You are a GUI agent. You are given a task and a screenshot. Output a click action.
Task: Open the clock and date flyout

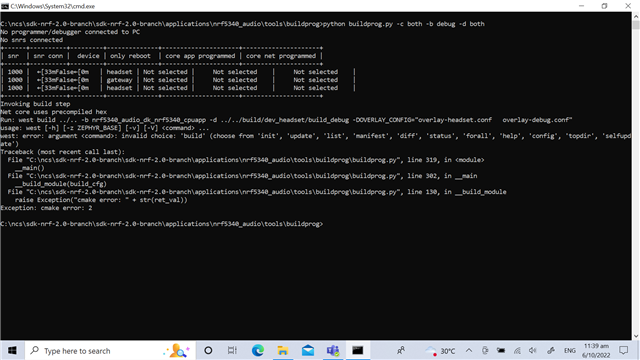(596, 351)
